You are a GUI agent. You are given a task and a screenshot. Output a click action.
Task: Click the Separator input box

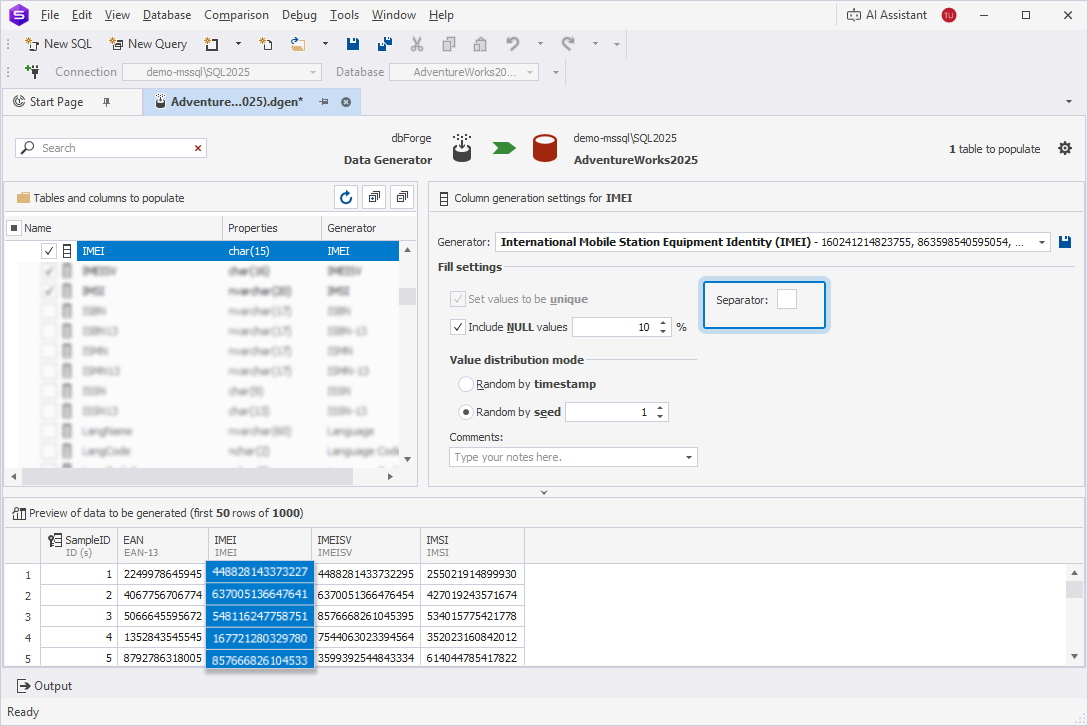pos(787,300)
